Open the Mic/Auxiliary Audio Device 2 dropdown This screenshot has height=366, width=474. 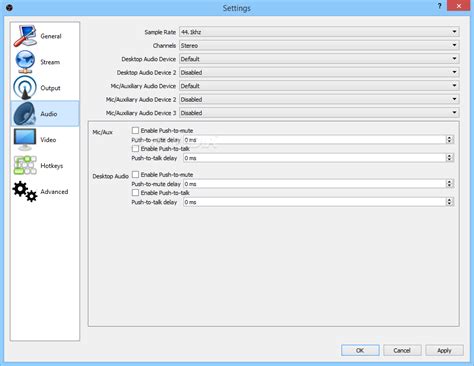[x=319, y=99]
